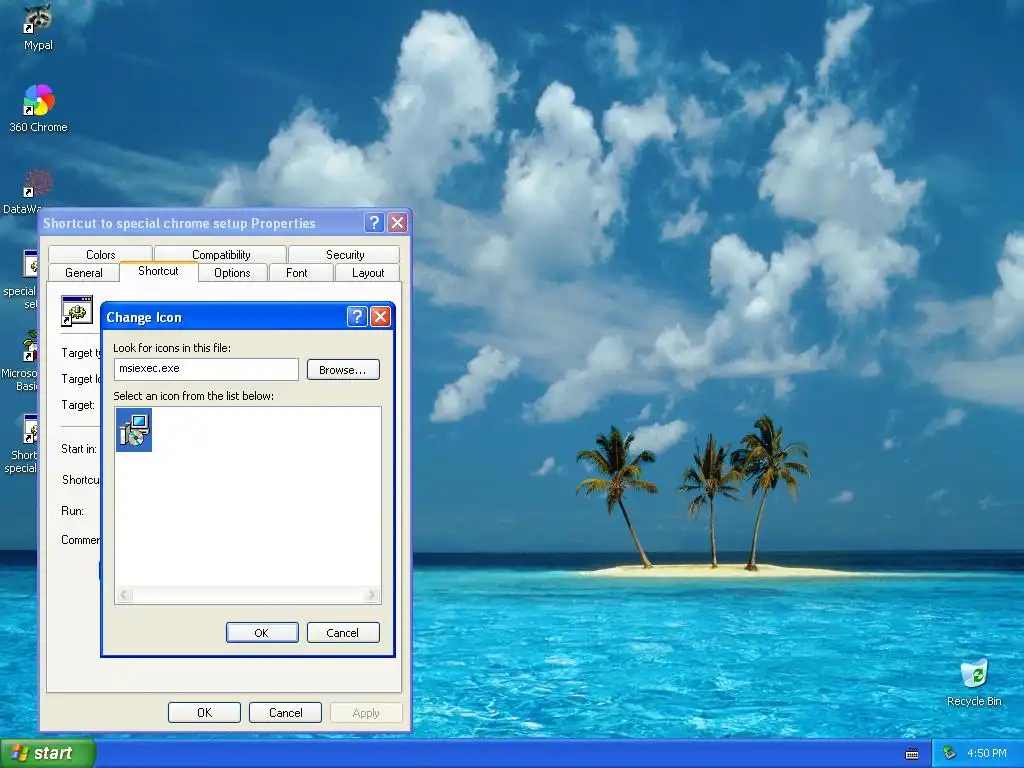Click the 4:50 PM clock

tap(986, 753)
